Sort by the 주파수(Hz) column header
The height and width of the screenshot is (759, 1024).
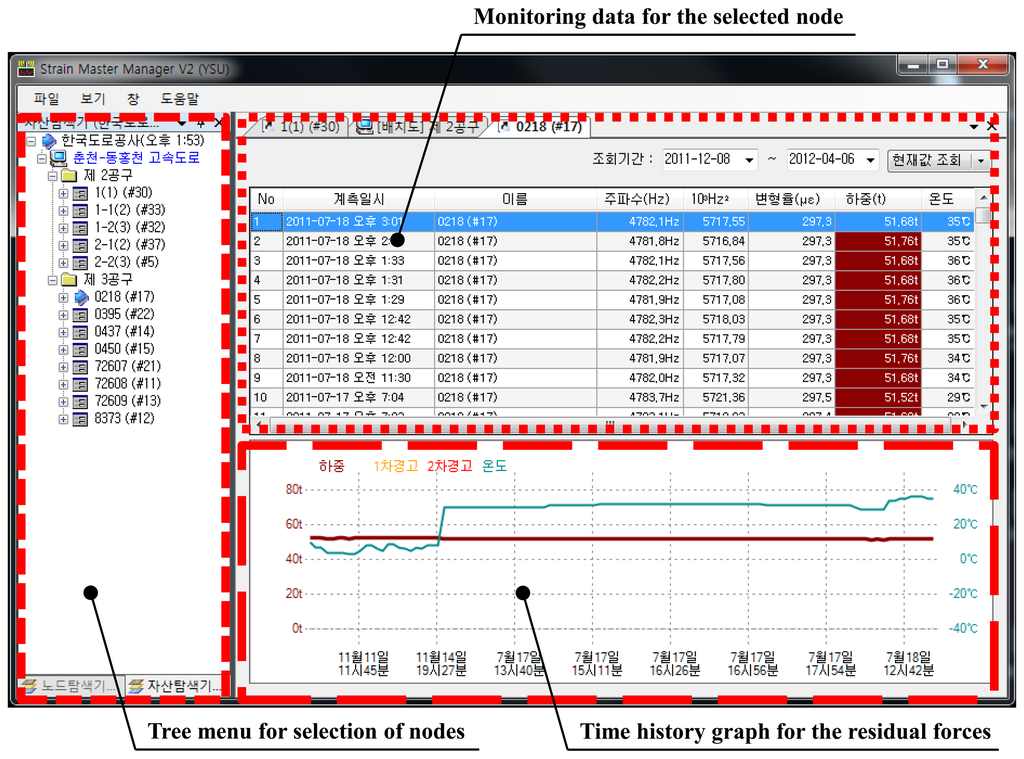[x=637, y=199]
